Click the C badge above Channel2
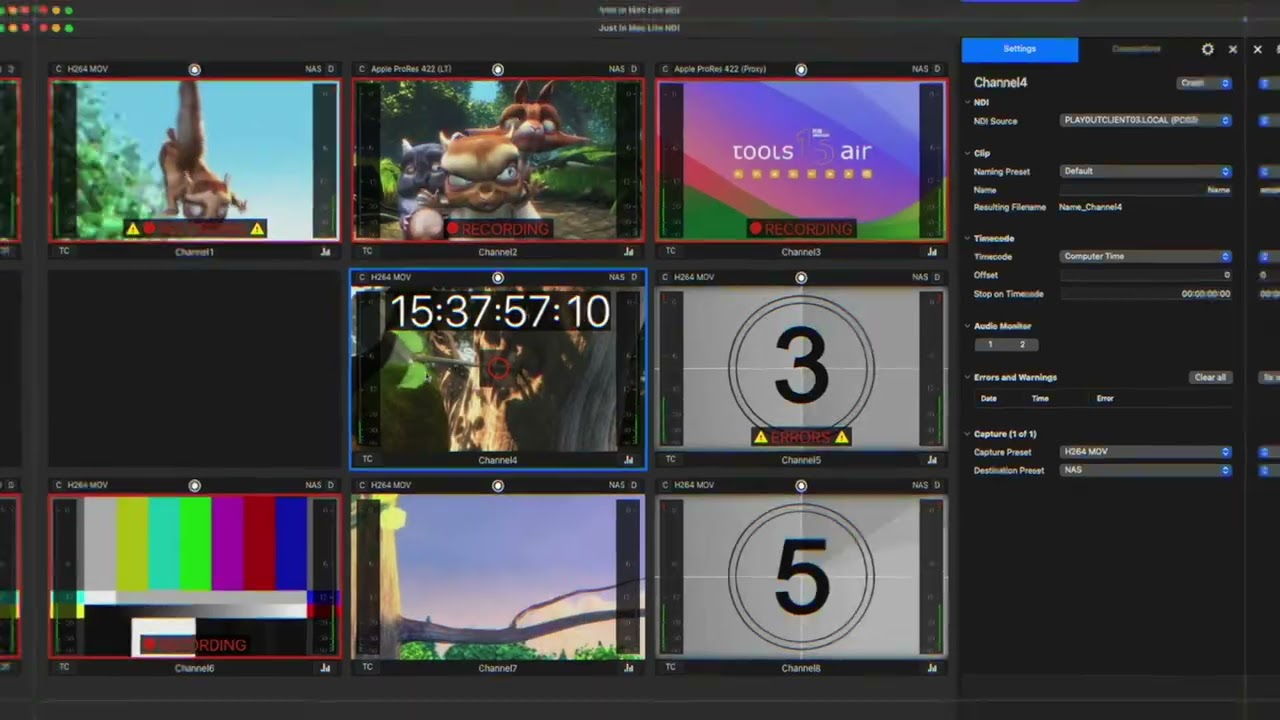The height and width of the screenshot is (720, 1280). pyautogui.click(x=361, y=69)
